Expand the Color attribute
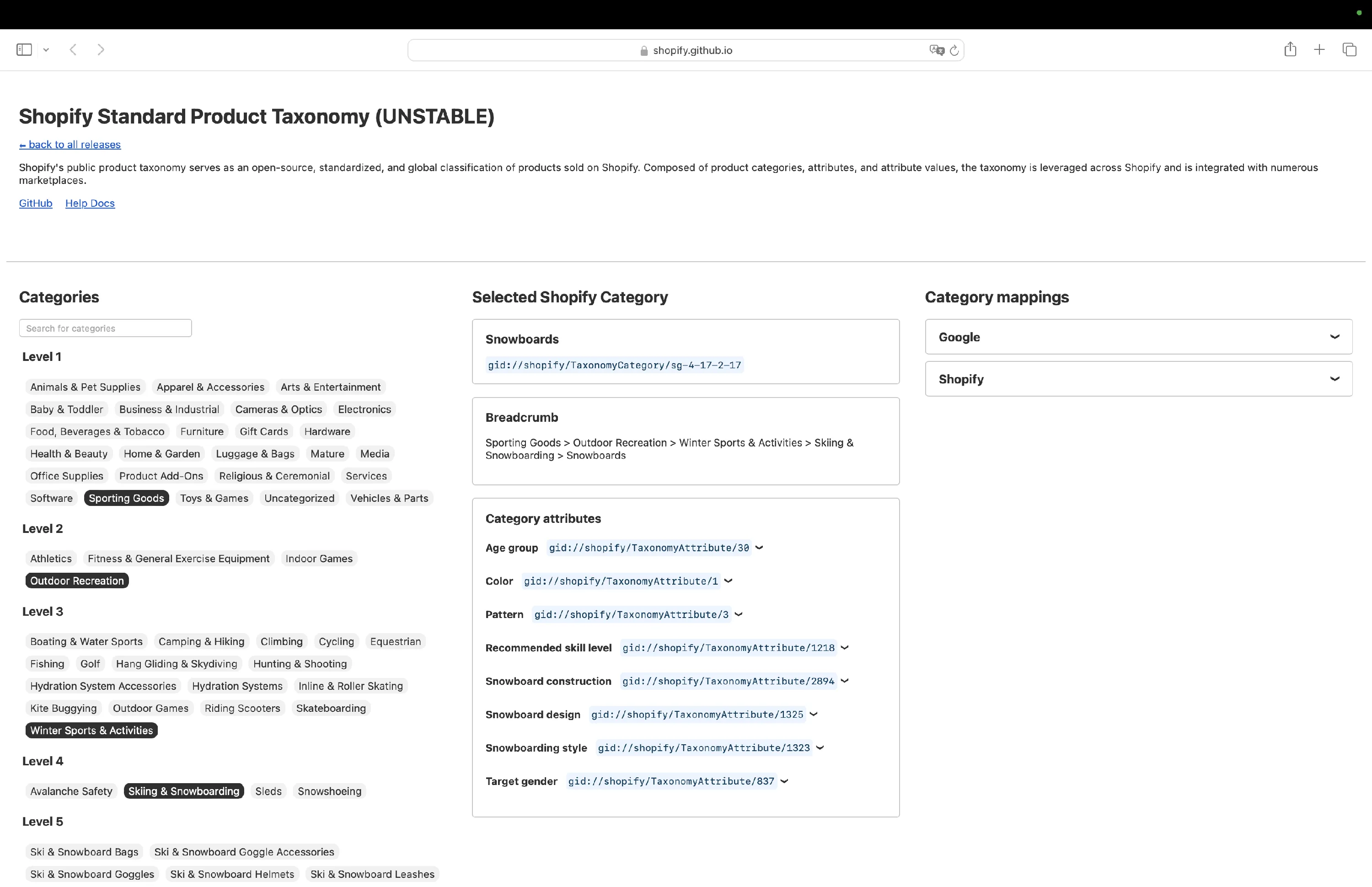The width and height of the screenshot is (1372, 887). point(728,581)
